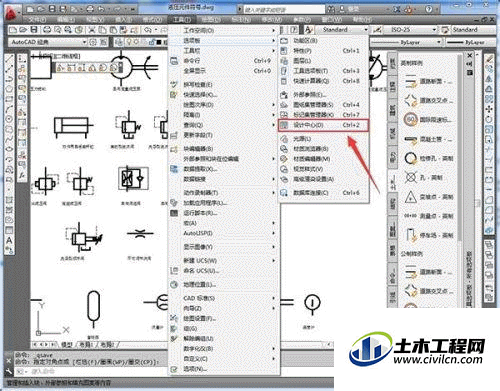Click the search keyword field in title bar
Viewport: 500px width, 391px height.
click(284, 9)
